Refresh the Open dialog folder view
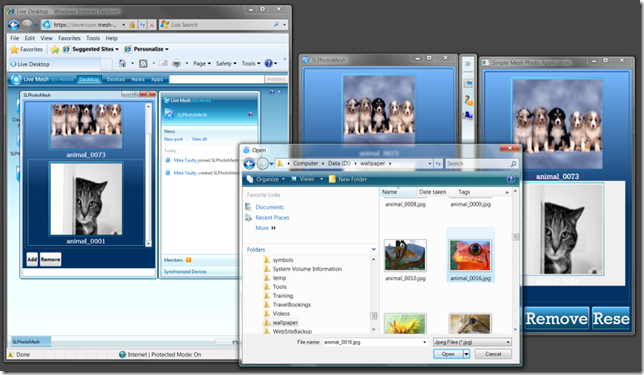 tap(438, 163)
